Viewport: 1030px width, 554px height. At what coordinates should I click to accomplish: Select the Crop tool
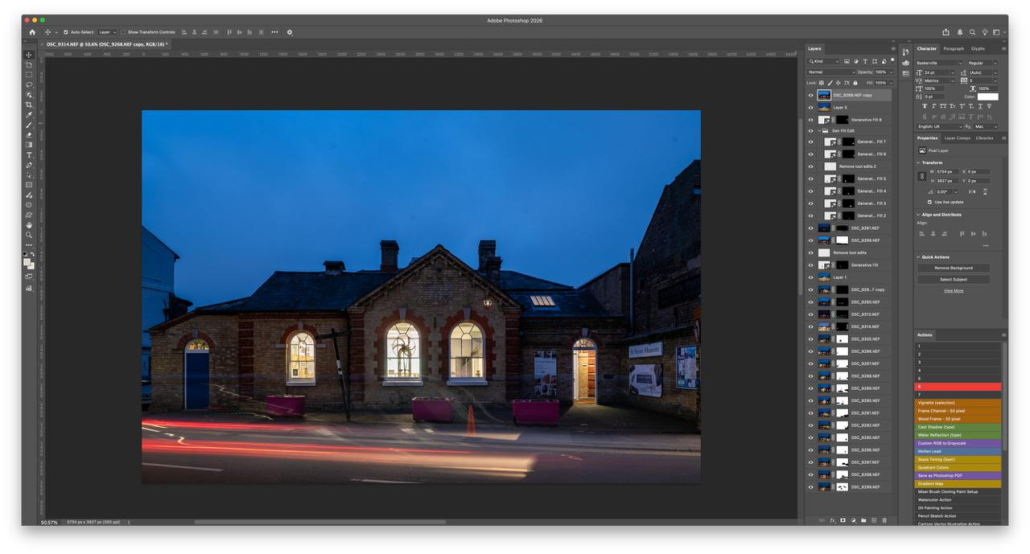click(x=29, y=105)
